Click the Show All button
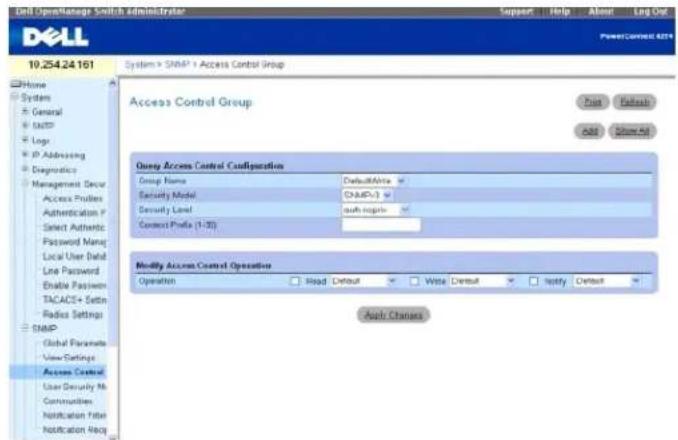Screen dimensions: 678x440 [x=632, y=131]
